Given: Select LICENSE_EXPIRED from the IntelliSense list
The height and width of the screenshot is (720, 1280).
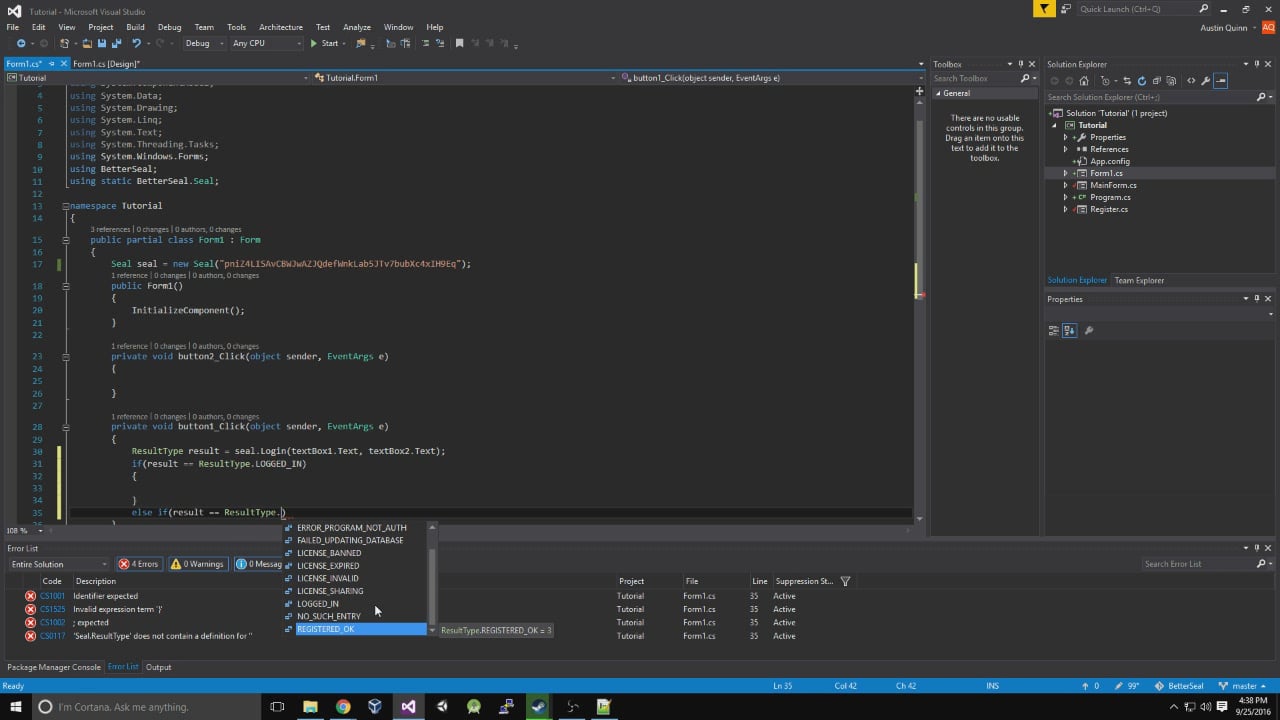Looking at the screenshot, I should 328,566.
